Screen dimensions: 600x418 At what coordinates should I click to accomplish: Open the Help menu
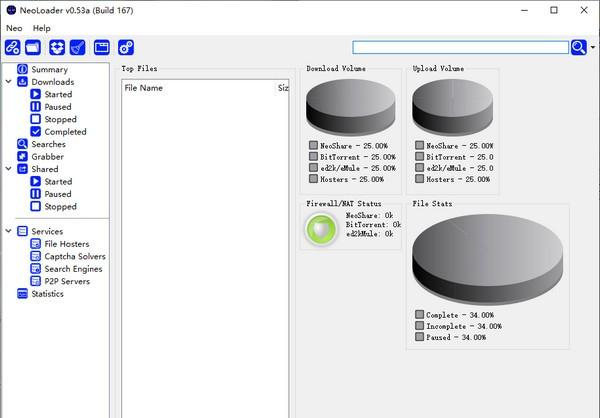[41, 28]
